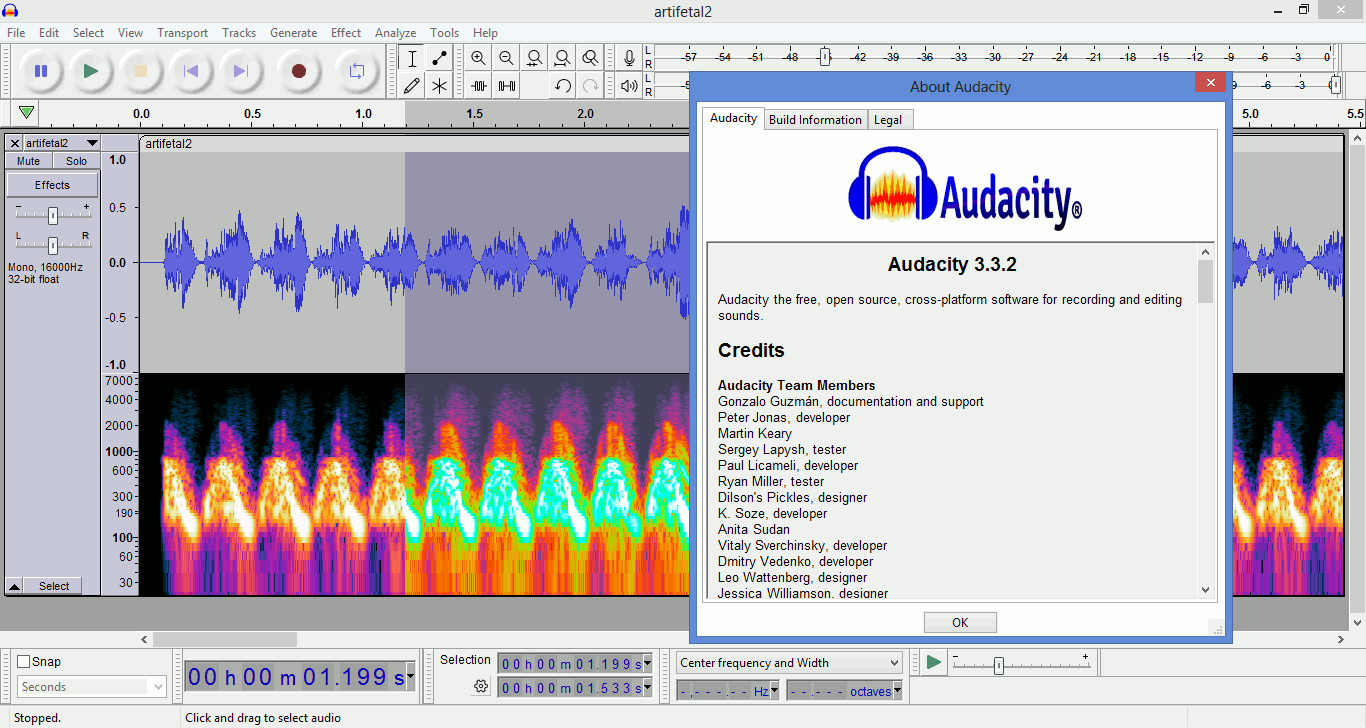Open the Hz frequency format arrow
This screenshot has width=1366, height=728.
pos(775,691)
